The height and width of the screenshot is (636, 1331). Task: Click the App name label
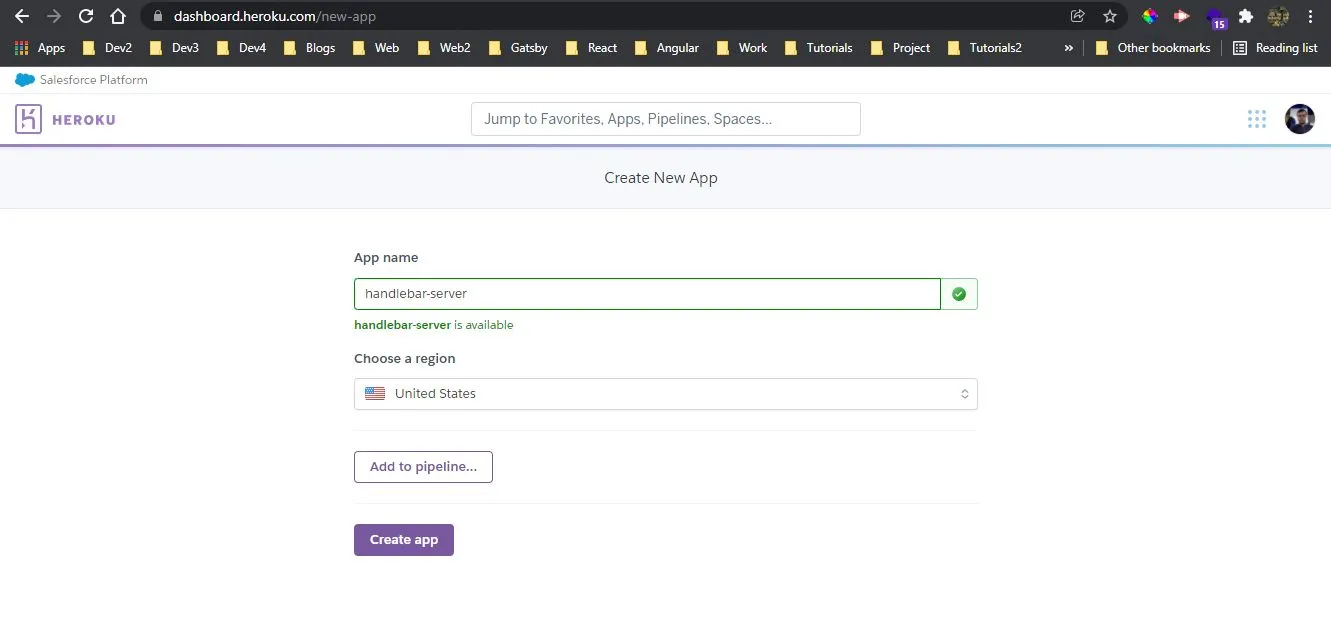pyautogui.click(x=386, y=258)
